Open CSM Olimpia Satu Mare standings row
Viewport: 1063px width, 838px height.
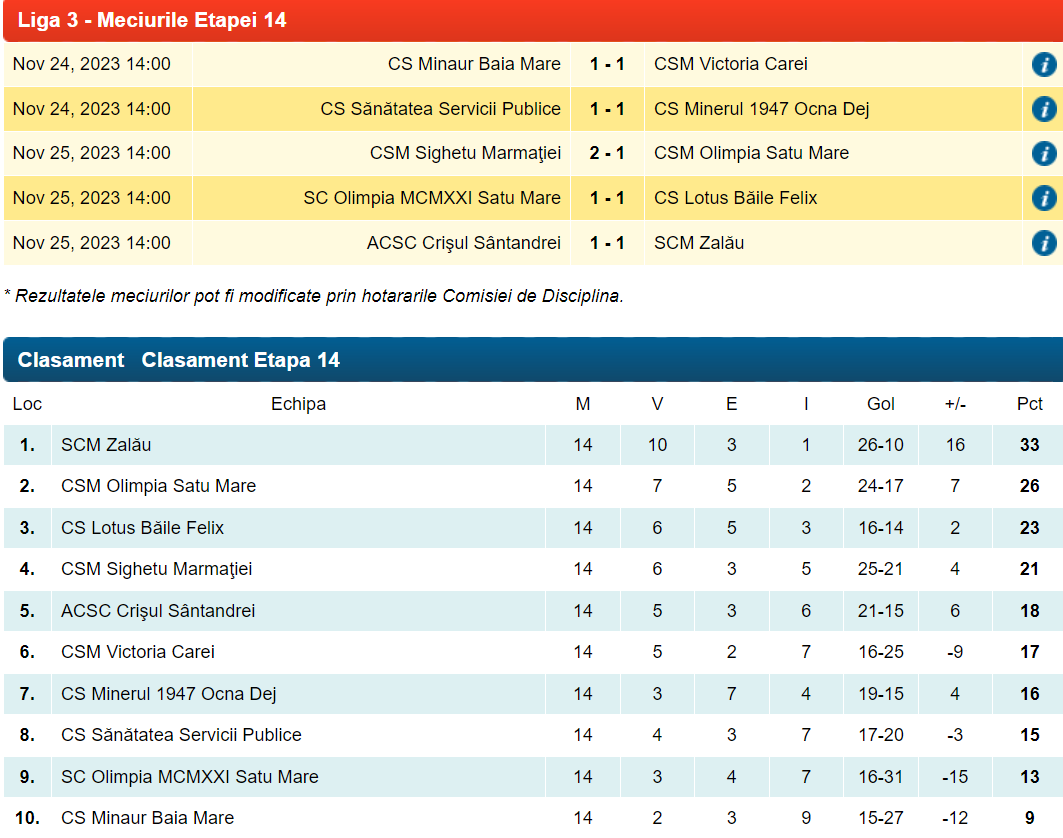(x=158, y=486)
